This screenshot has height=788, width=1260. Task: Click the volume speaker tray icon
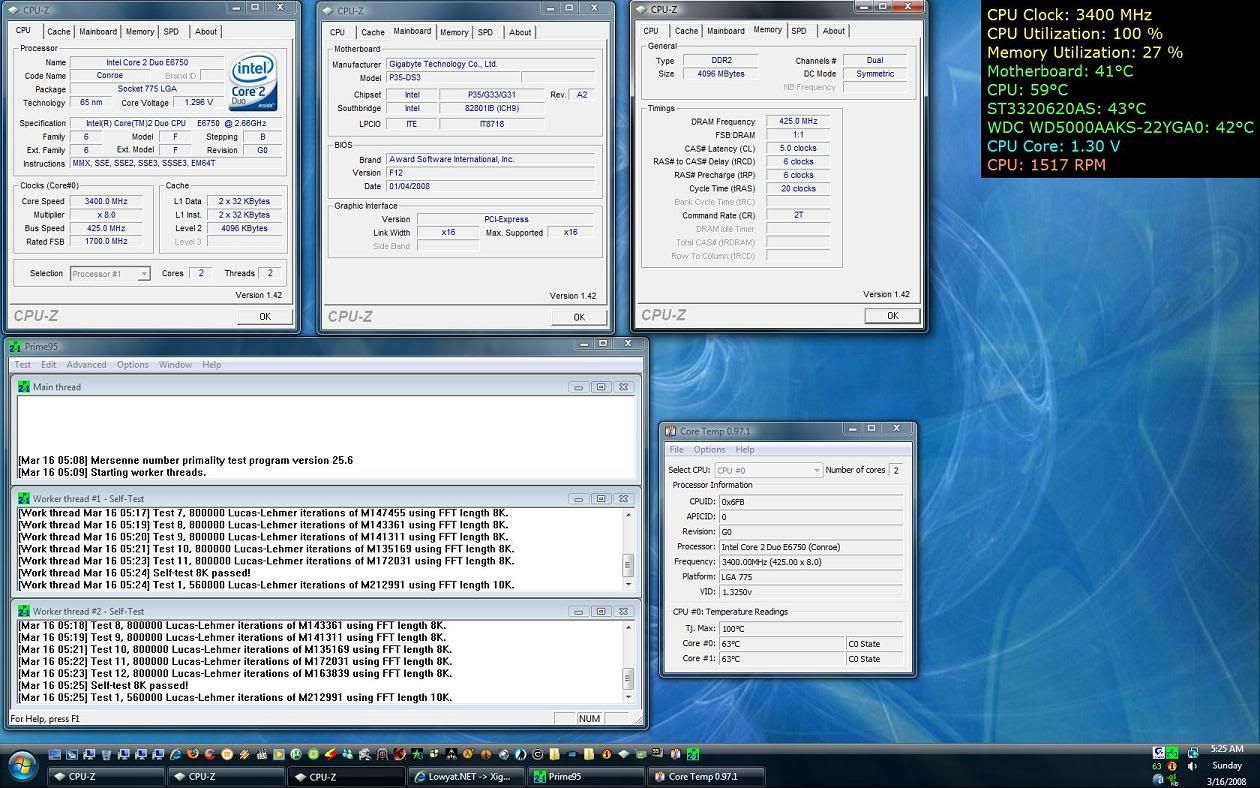tap(1191, 766)
